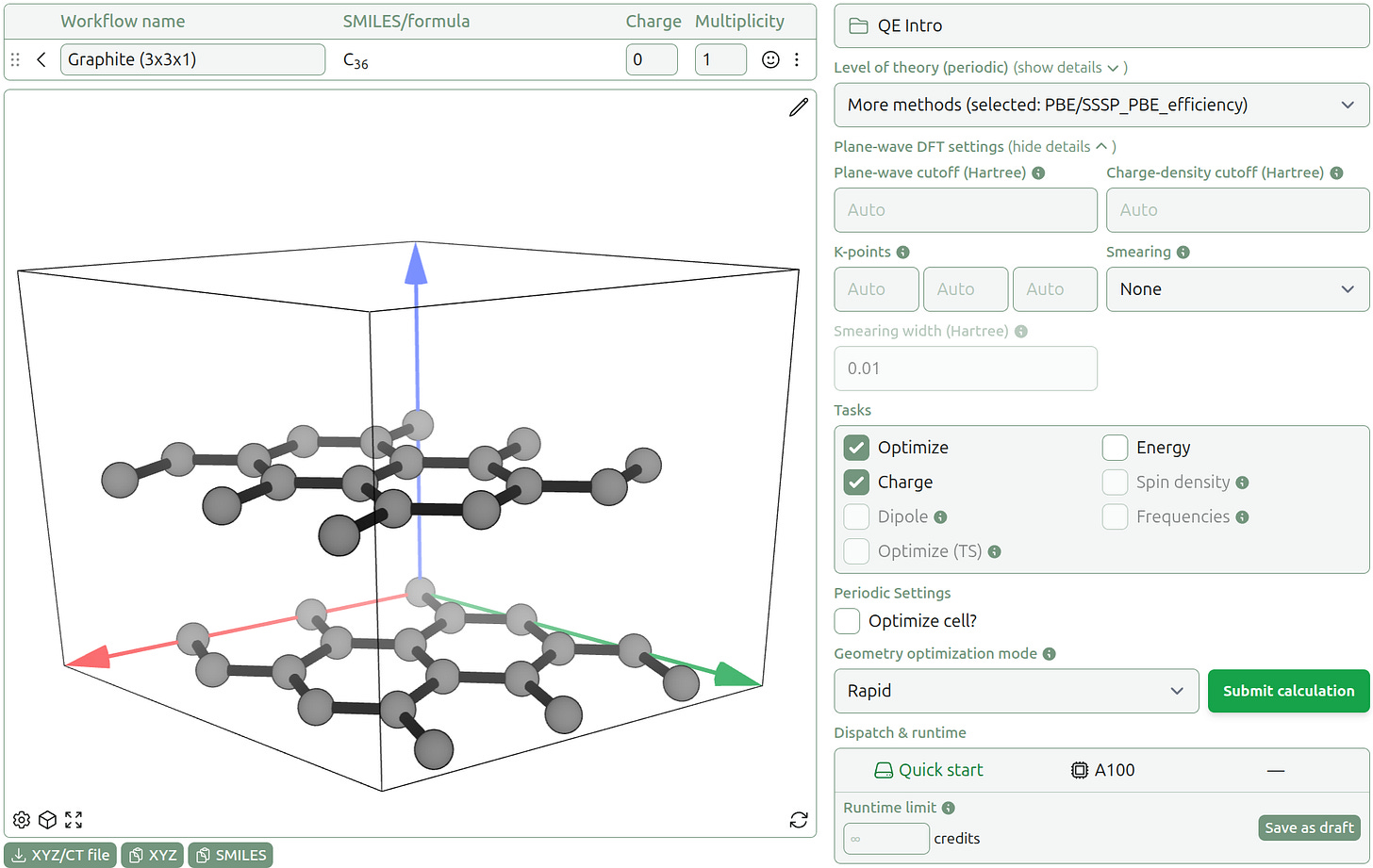Click the Smearing width input field
This screenshot has height=868, width=1373.
click(966, 368)
